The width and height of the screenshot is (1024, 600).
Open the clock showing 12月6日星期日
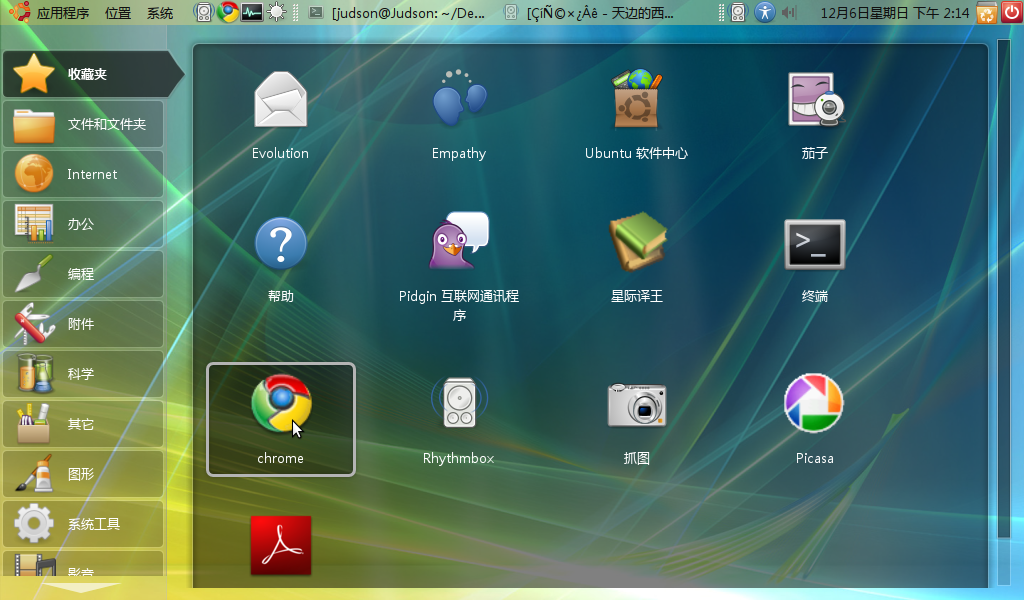894,13
